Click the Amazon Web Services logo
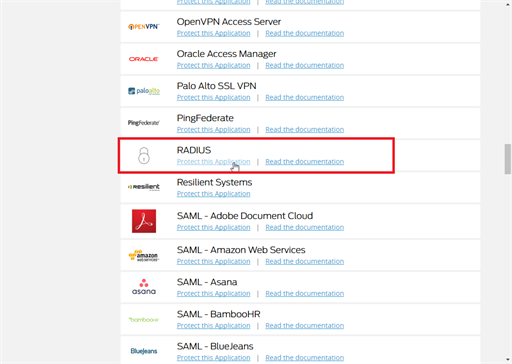This screenshot has width=512, height=364. click(144, 256)
